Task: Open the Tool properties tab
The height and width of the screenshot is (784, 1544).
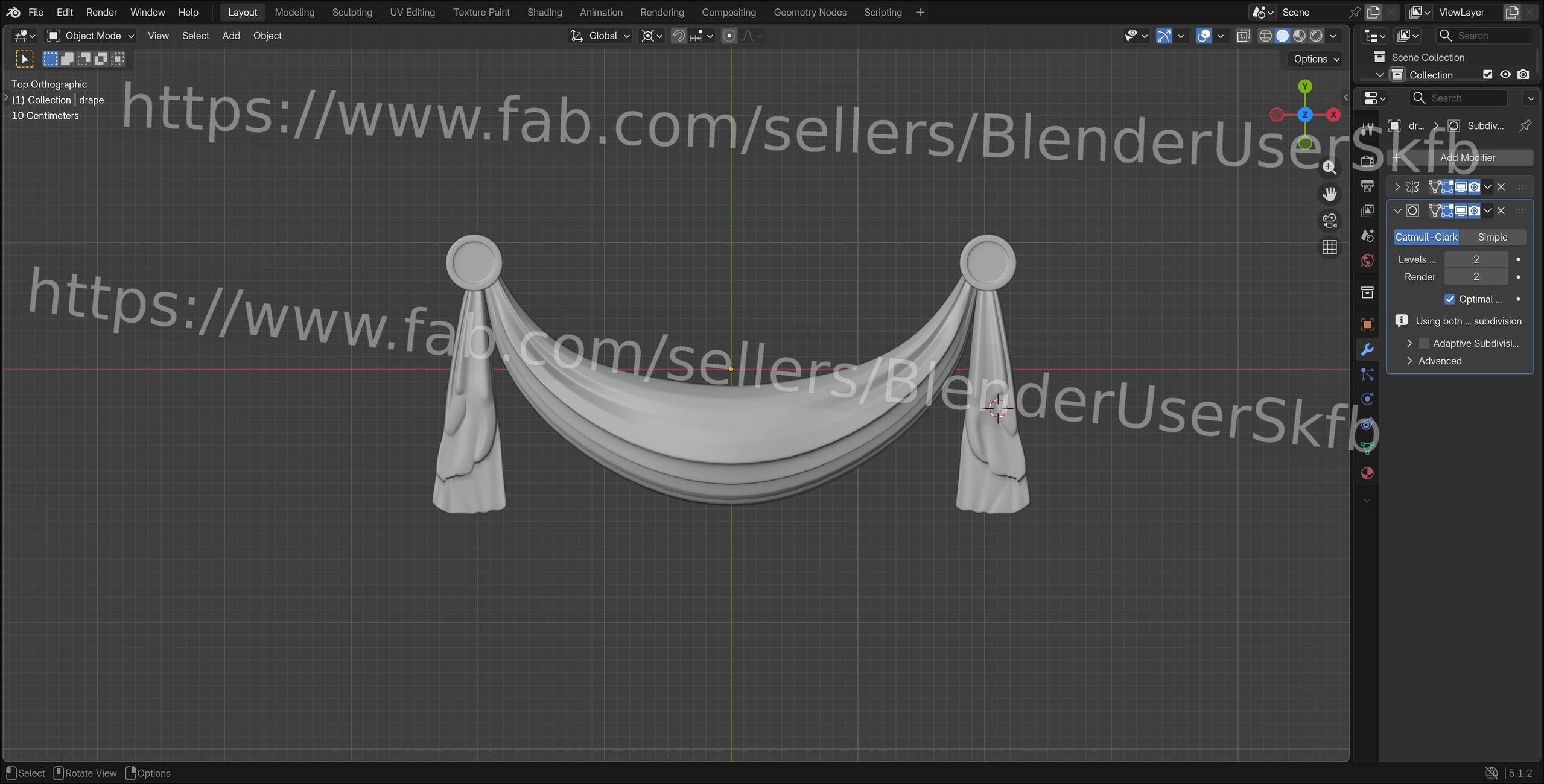Action: coord(1367,128)
